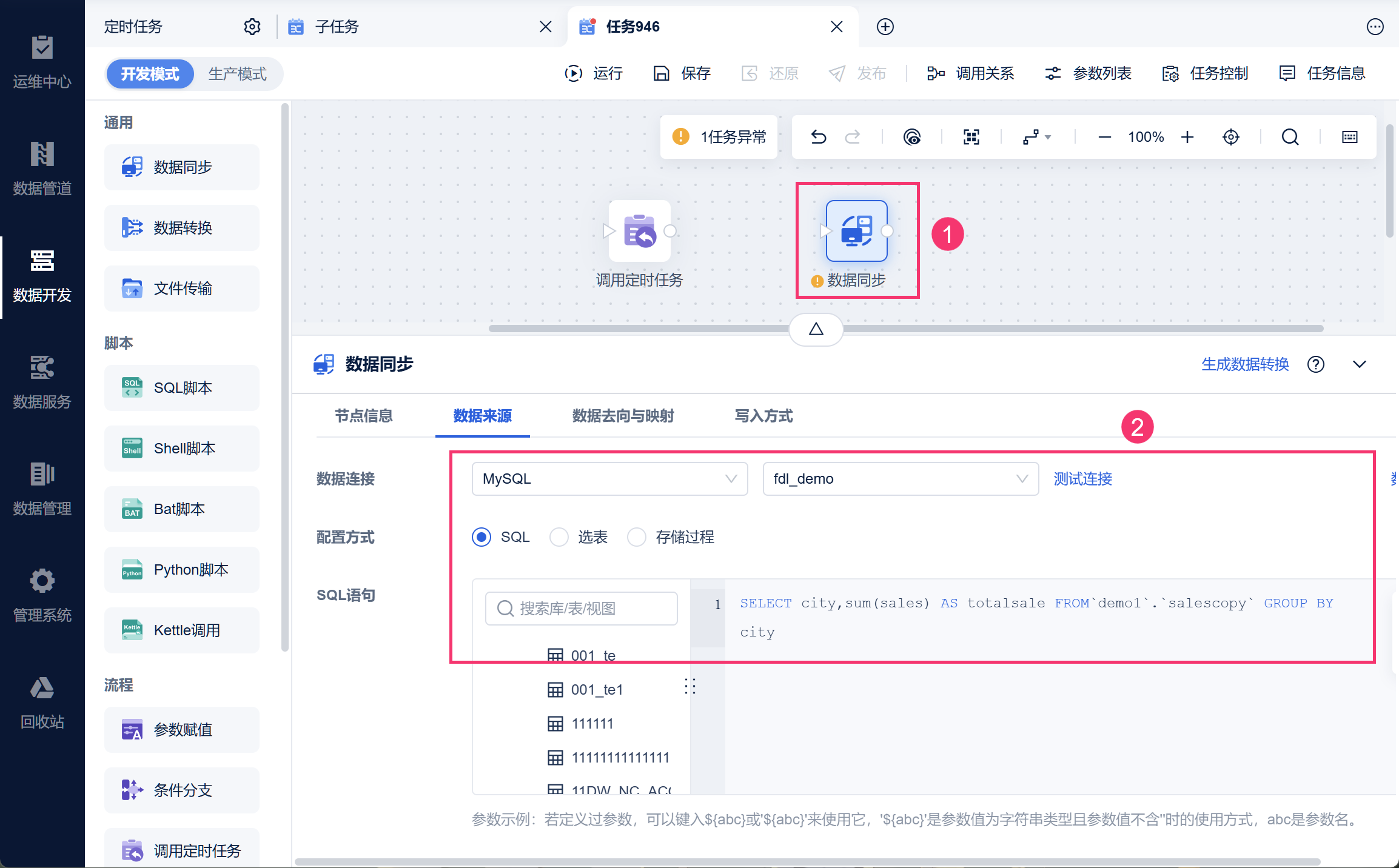Screen dimensions: 1399x868
Task: Click the zoom in plus icon
Action: point(1187,137)
